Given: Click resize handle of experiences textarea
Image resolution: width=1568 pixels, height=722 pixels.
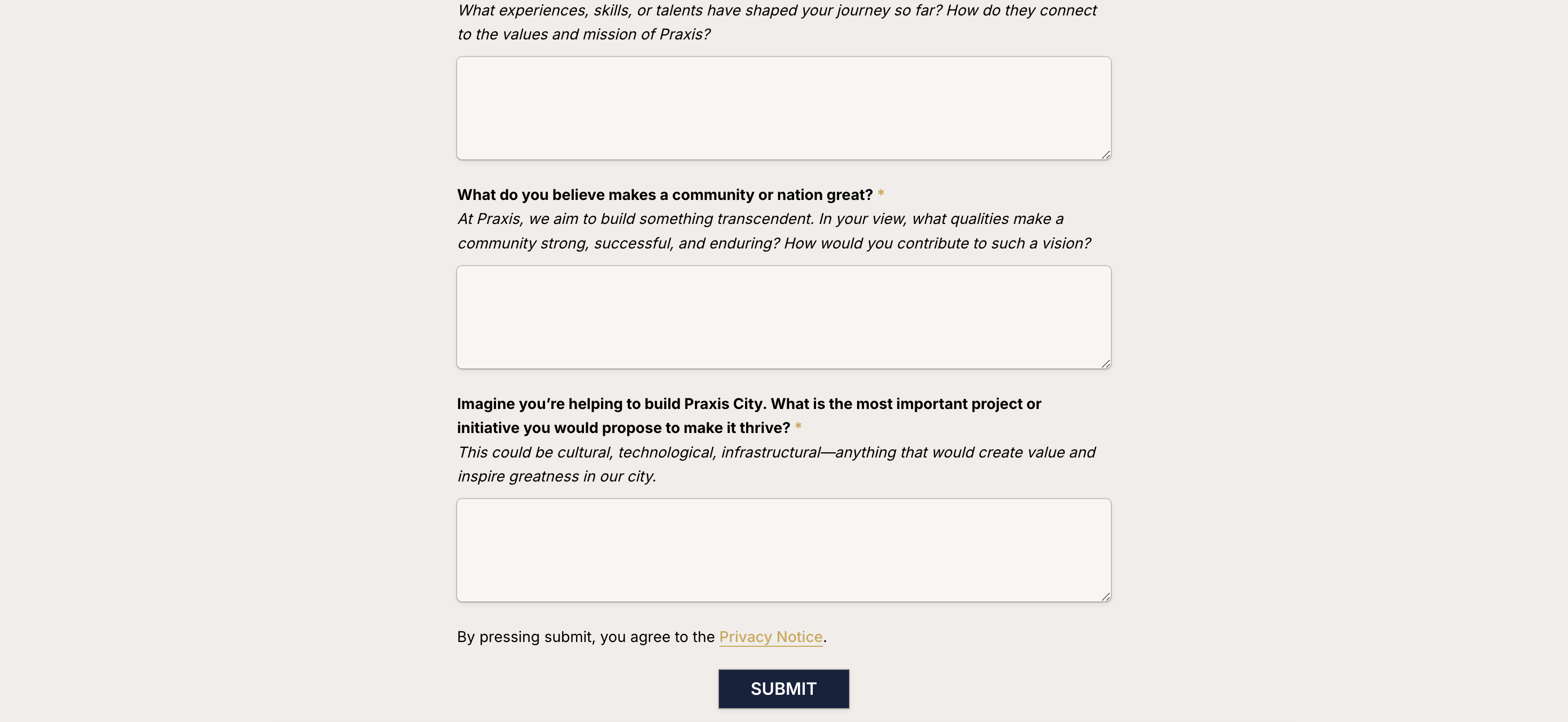Looking at the screenshot, I should pos(1106,155).
